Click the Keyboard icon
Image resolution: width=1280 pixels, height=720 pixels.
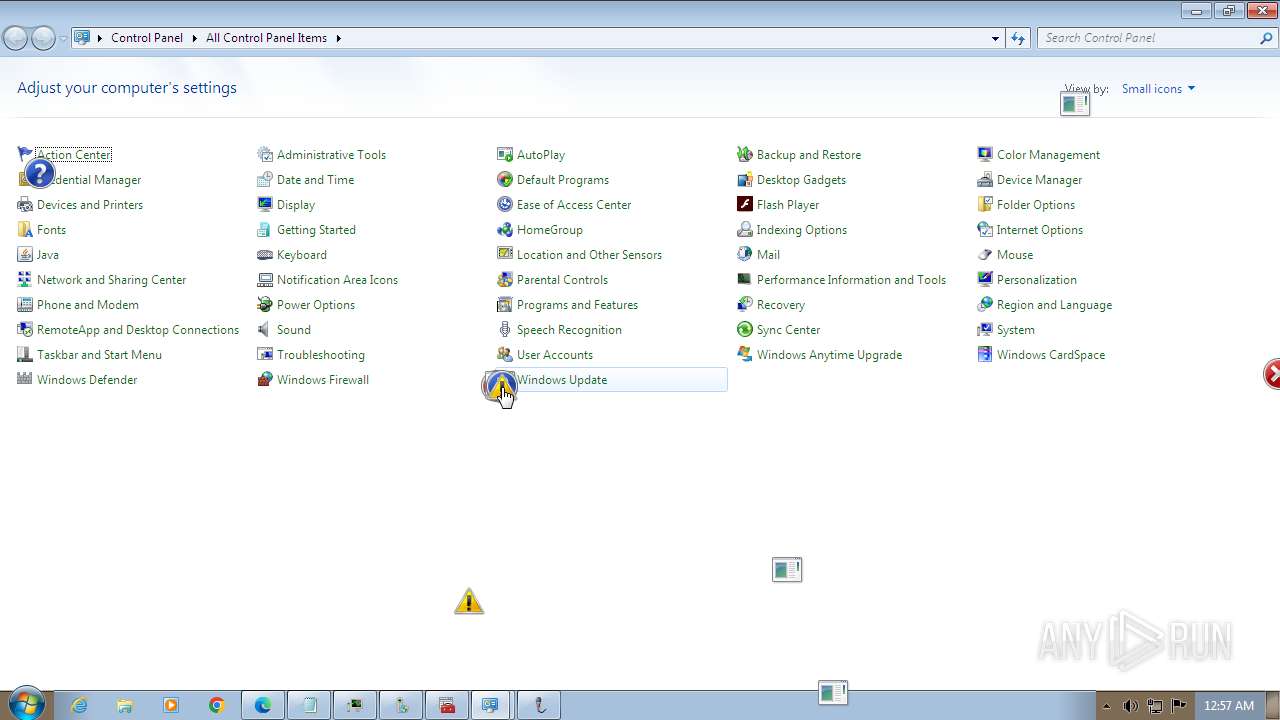point(265,255)
